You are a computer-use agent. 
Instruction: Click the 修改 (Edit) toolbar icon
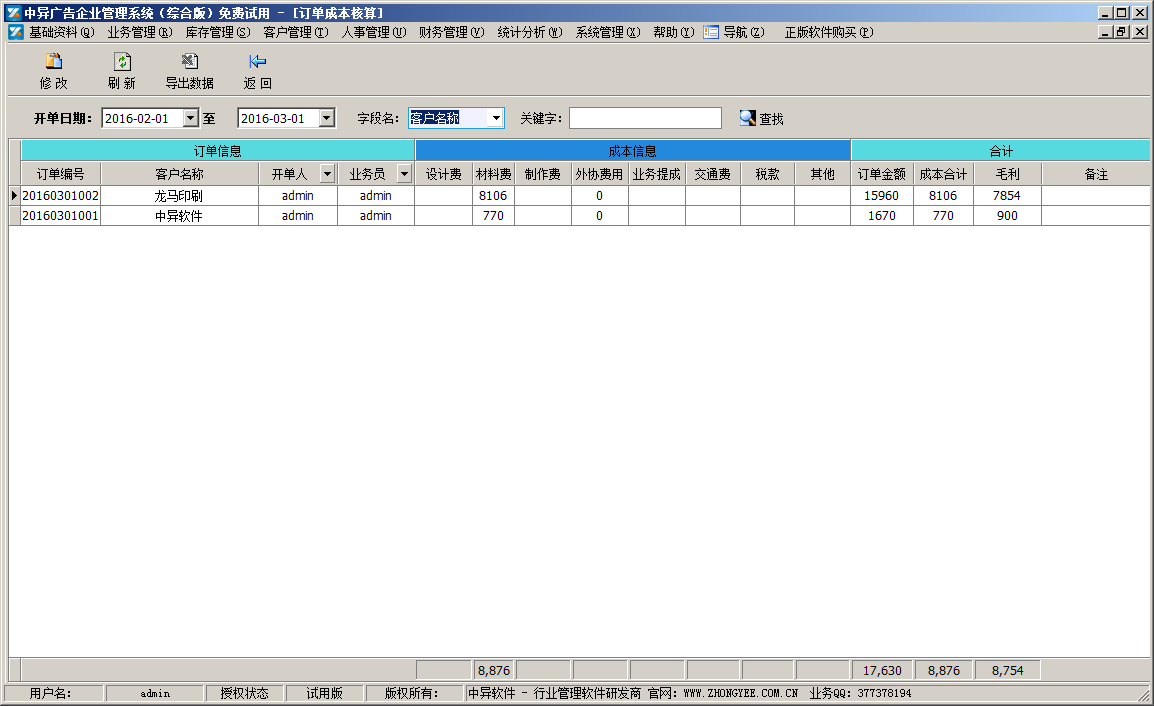[54, 62]
